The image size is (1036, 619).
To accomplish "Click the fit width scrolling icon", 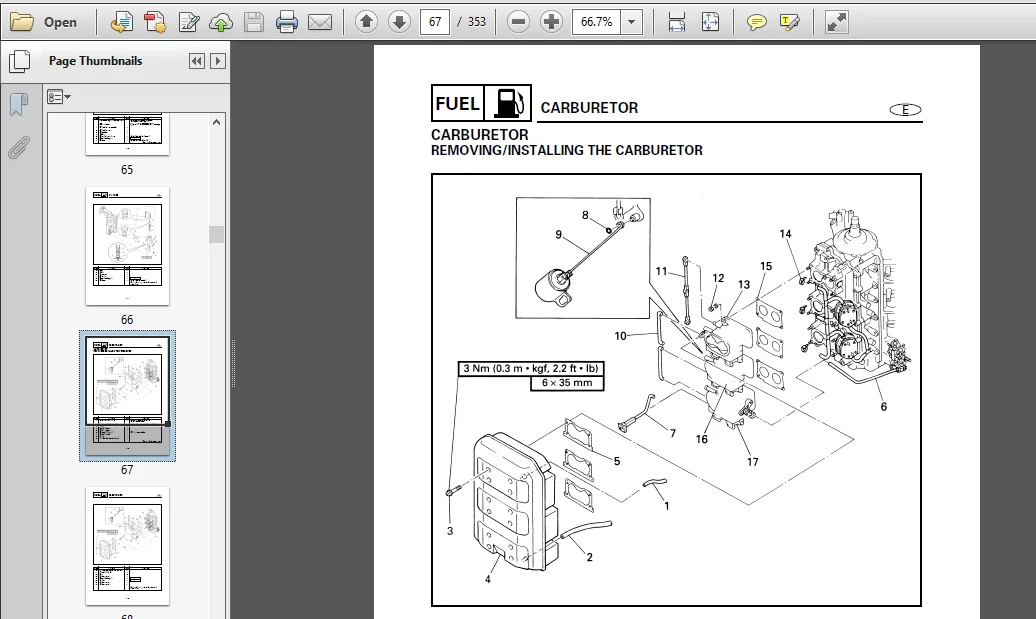I will tap(677, 22).
